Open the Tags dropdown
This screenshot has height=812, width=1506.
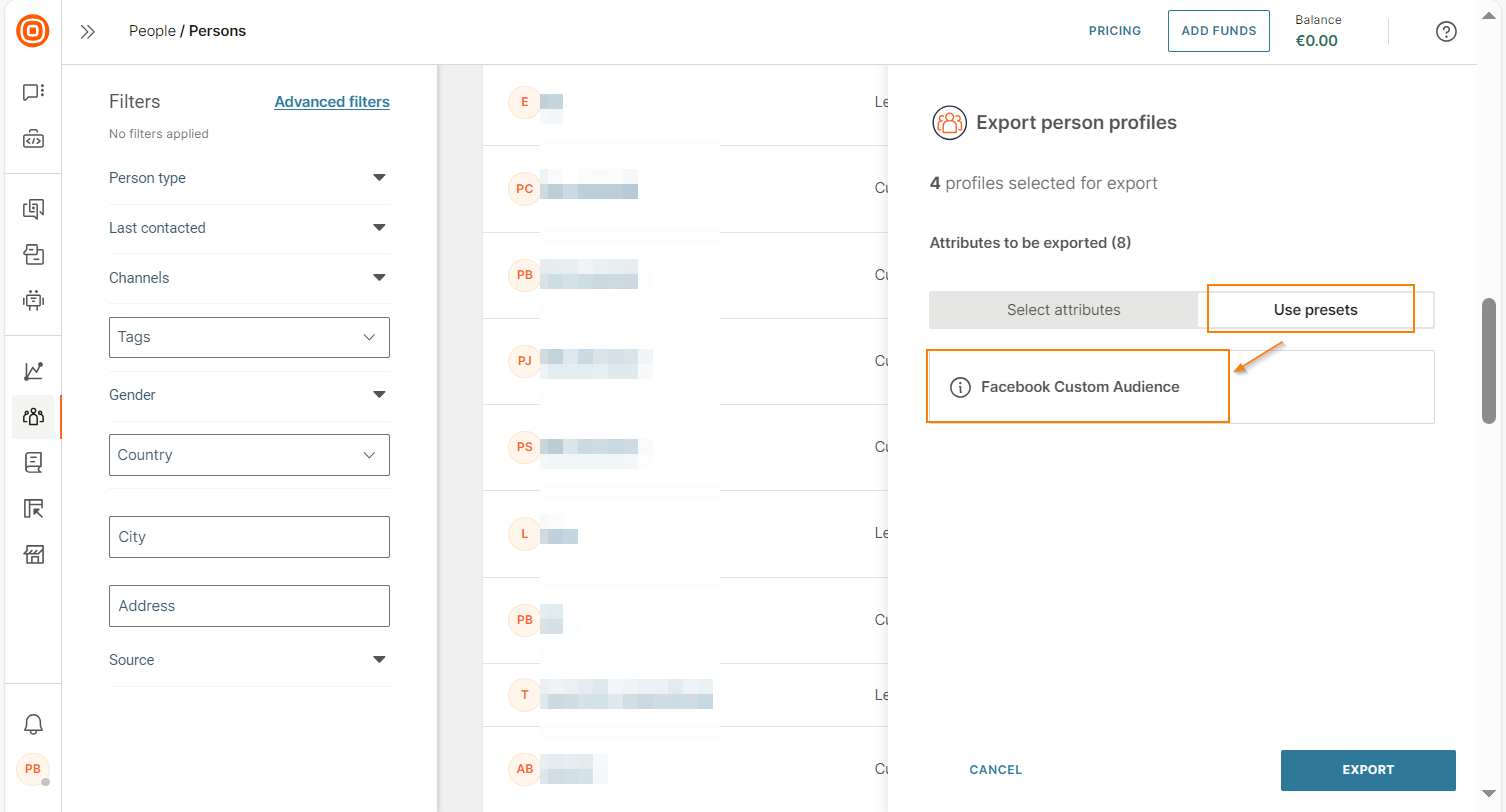click(249, 337)
